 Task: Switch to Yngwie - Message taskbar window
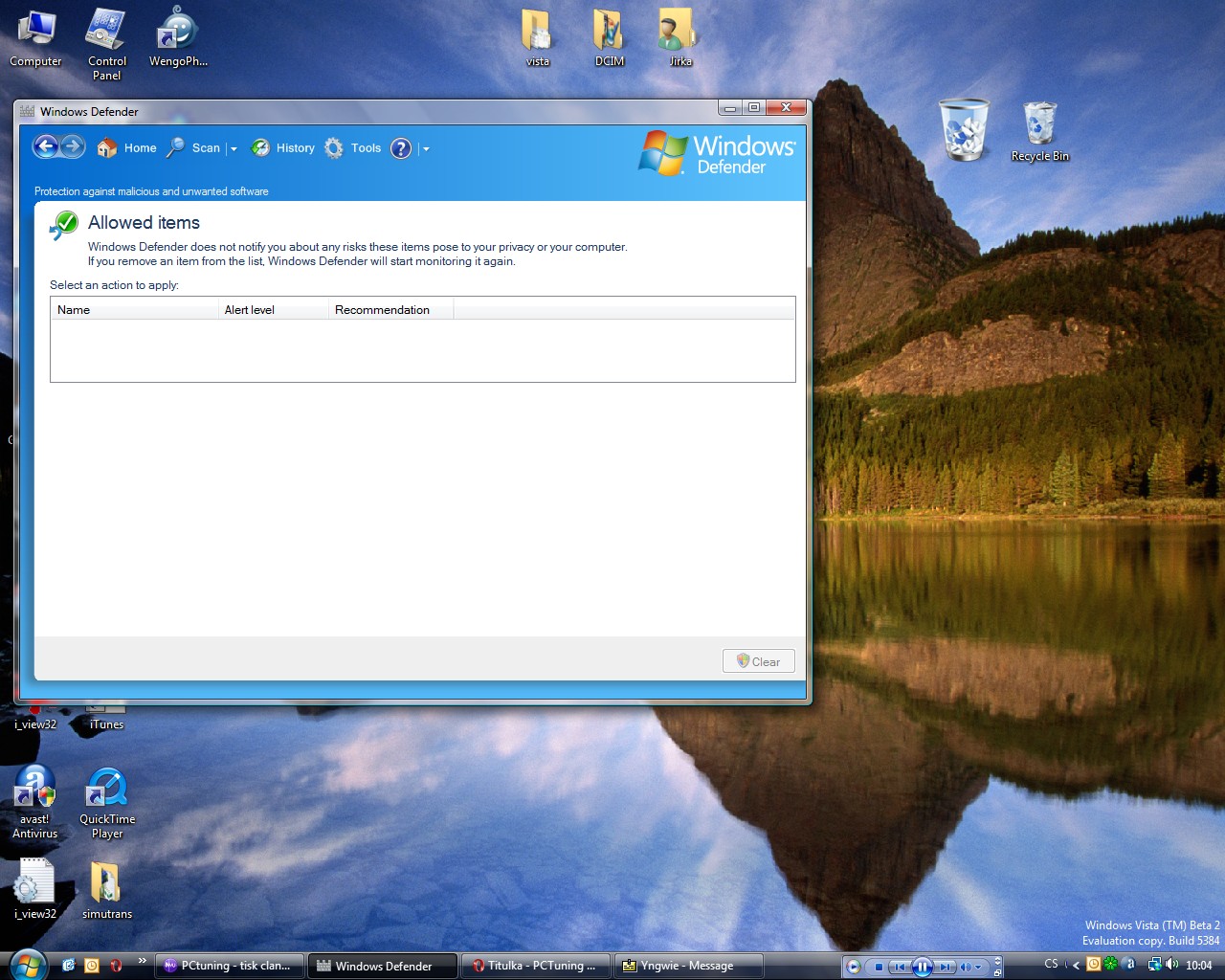coord(688,966)
